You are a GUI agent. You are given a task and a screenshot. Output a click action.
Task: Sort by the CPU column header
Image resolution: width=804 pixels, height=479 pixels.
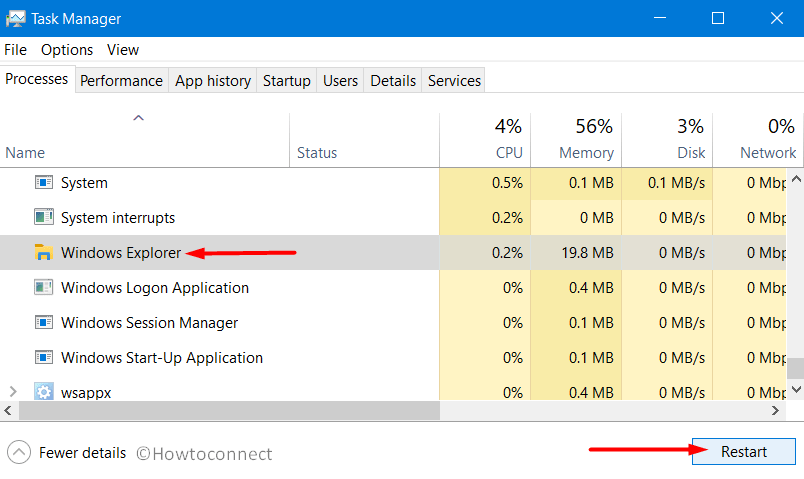point(485,140)
